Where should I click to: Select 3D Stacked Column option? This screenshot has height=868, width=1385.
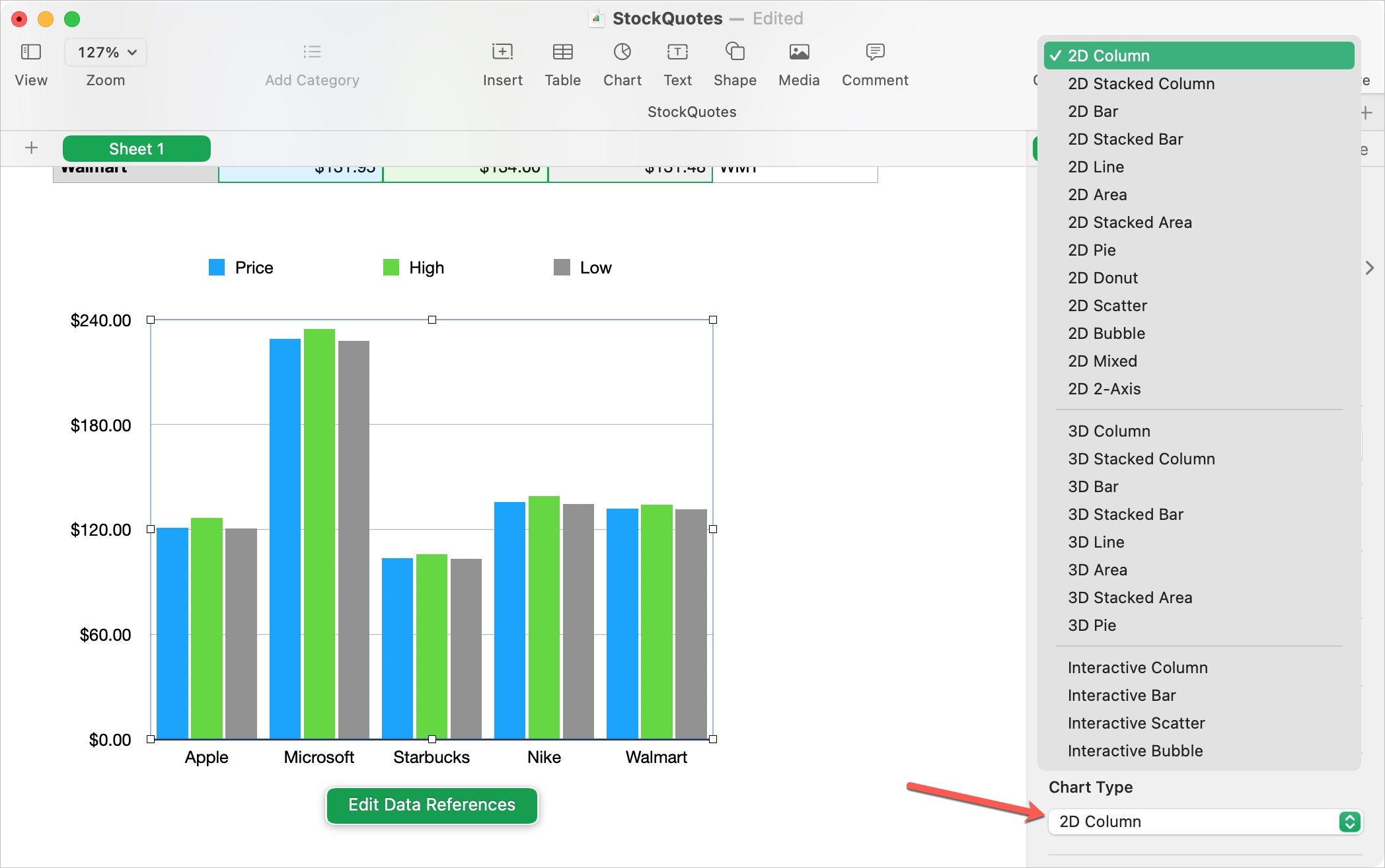click(x=1199, y=458)
